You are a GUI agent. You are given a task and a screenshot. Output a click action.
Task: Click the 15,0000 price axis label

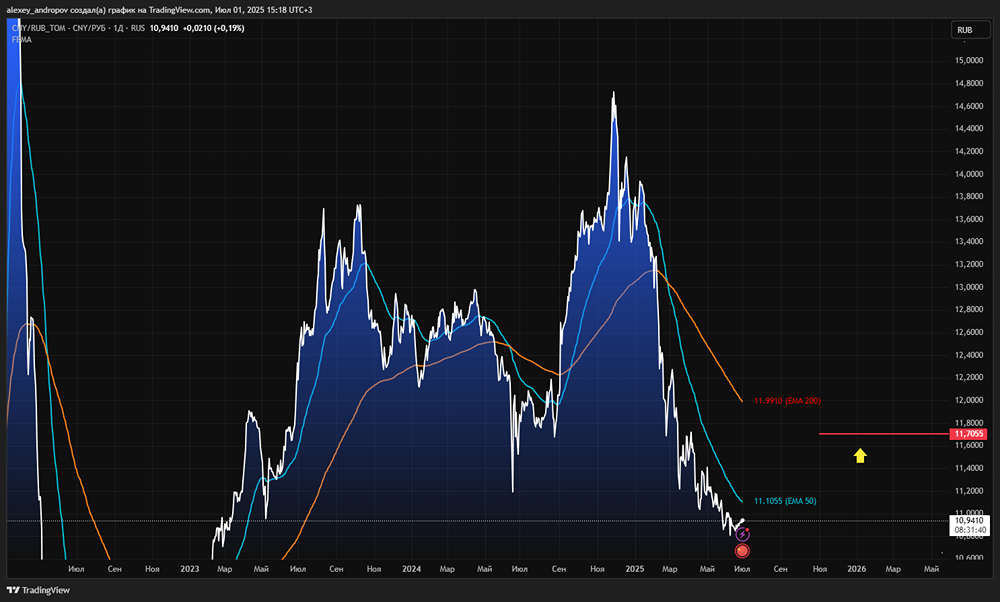click(969, 60)
